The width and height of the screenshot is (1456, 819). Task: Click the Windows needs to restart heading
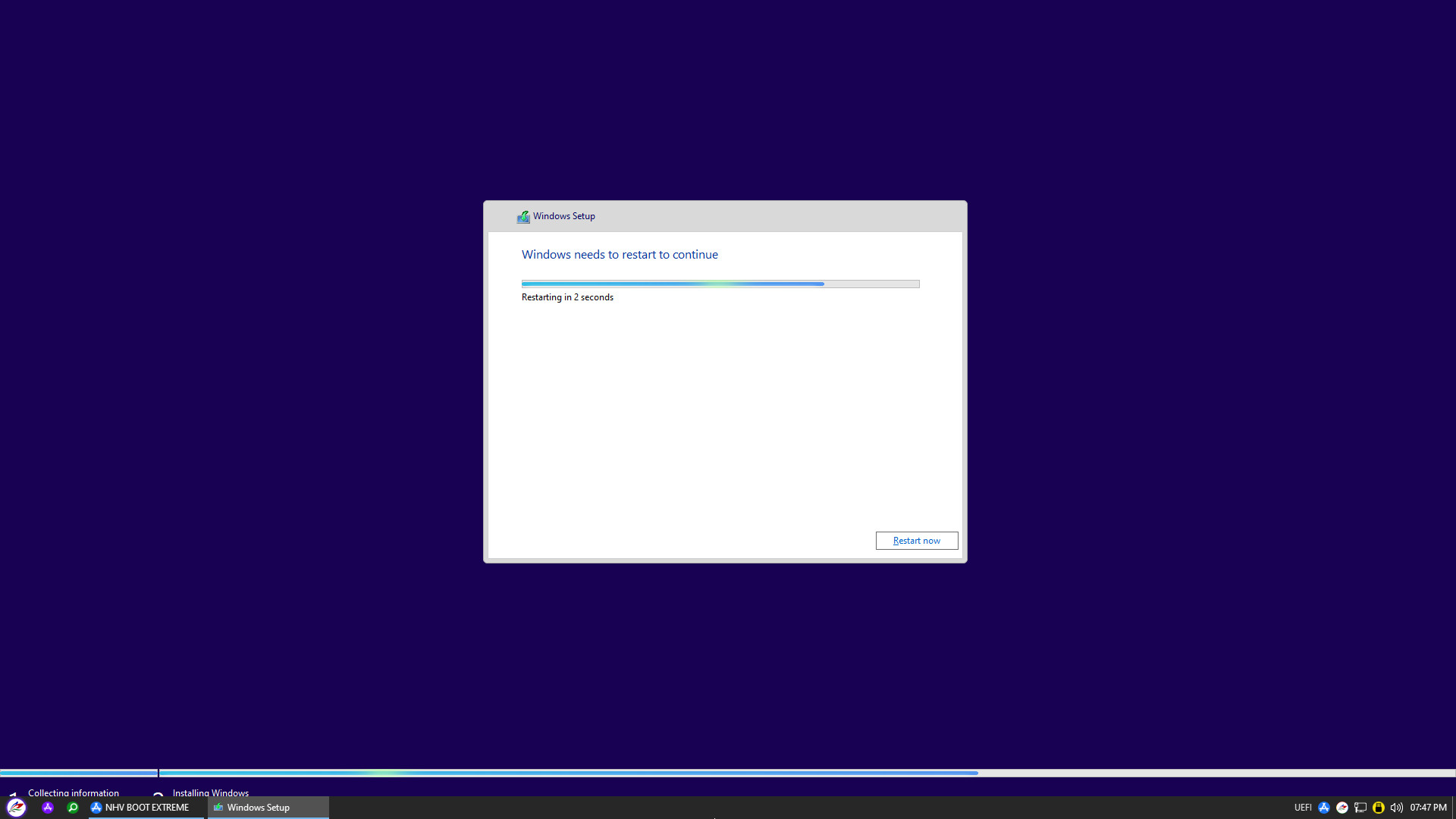point(620,255)
